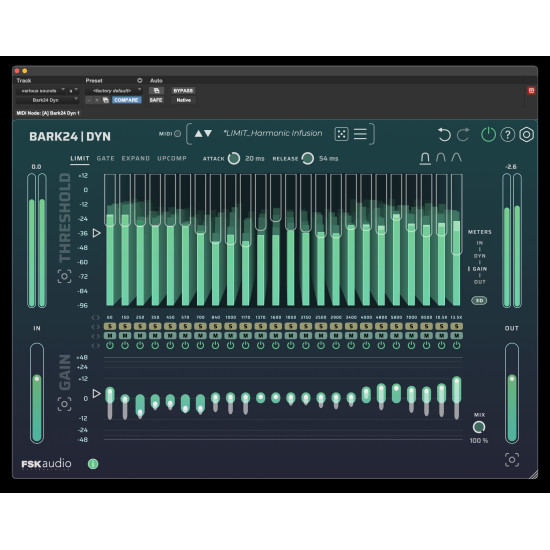
Task: Select the narrow flat-top band shape icon
Action: (x=425, y=158)
